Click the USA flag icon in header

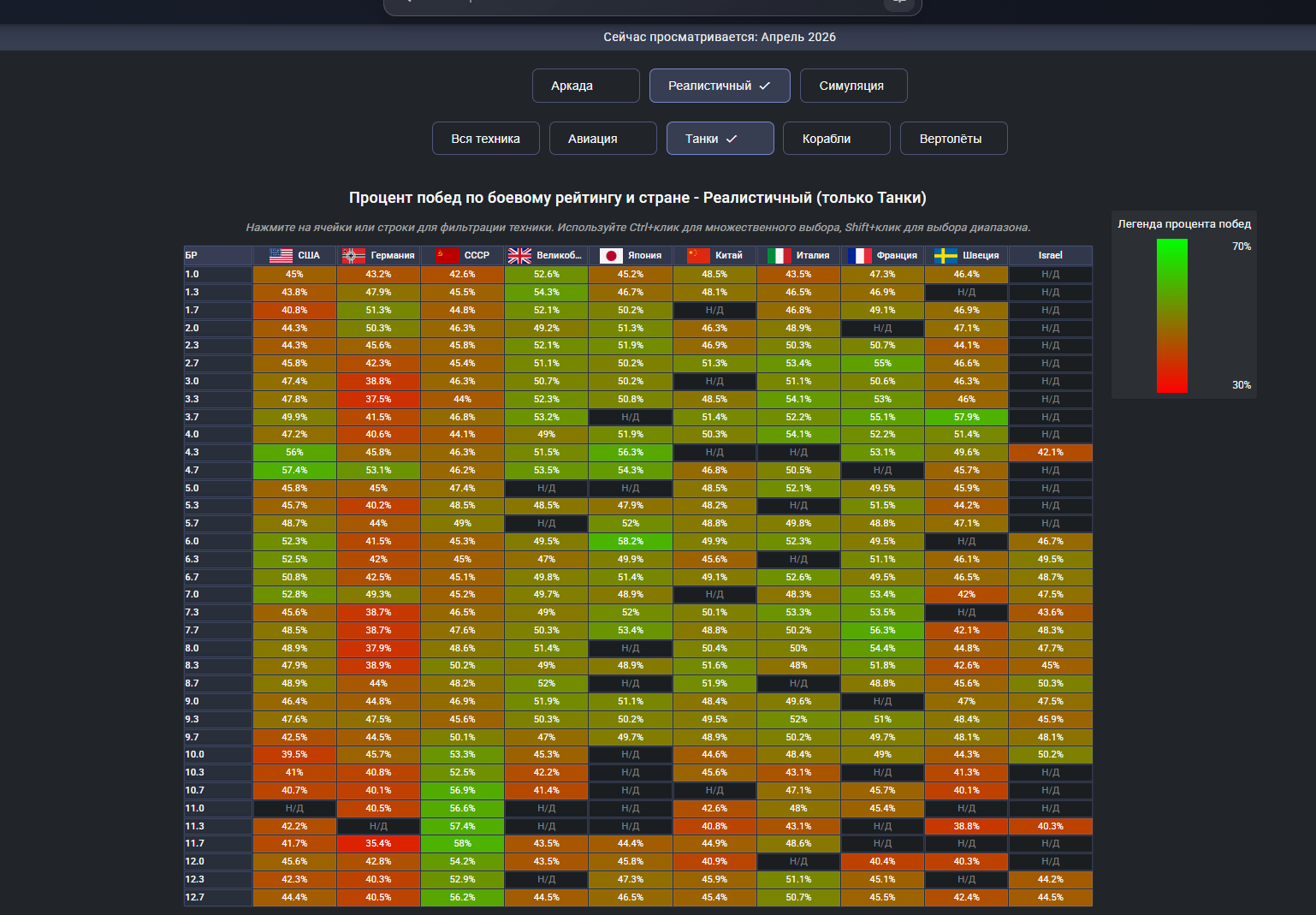pos(281,255)
